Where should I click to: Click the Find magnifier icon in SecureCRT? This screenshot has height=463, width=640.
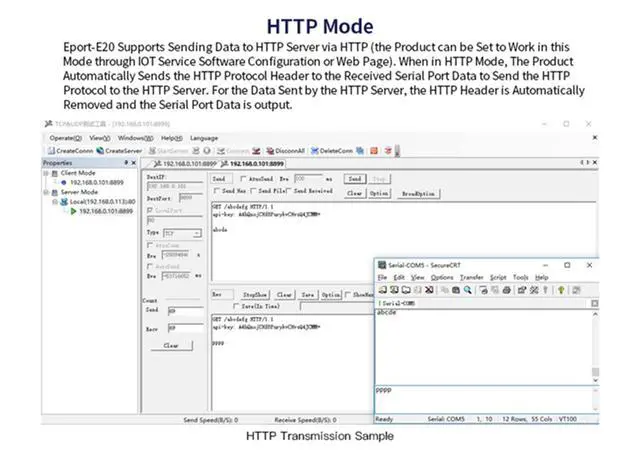(x=468, y=290)
